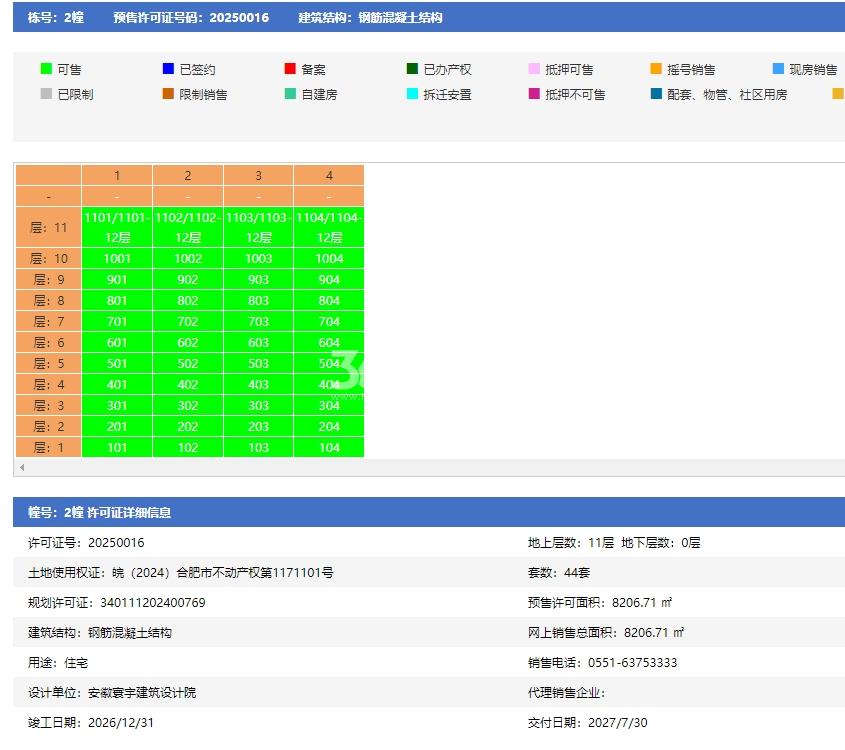Click the gray 已限制 legend swatch

click(46, 94)
